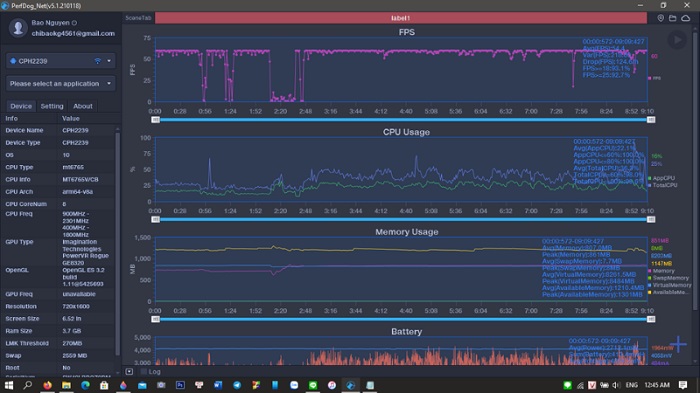Viewport: 700px width, 393px height.
Task: Open Microsoft Store from the taskbar
Action: [x=104, y=385]
